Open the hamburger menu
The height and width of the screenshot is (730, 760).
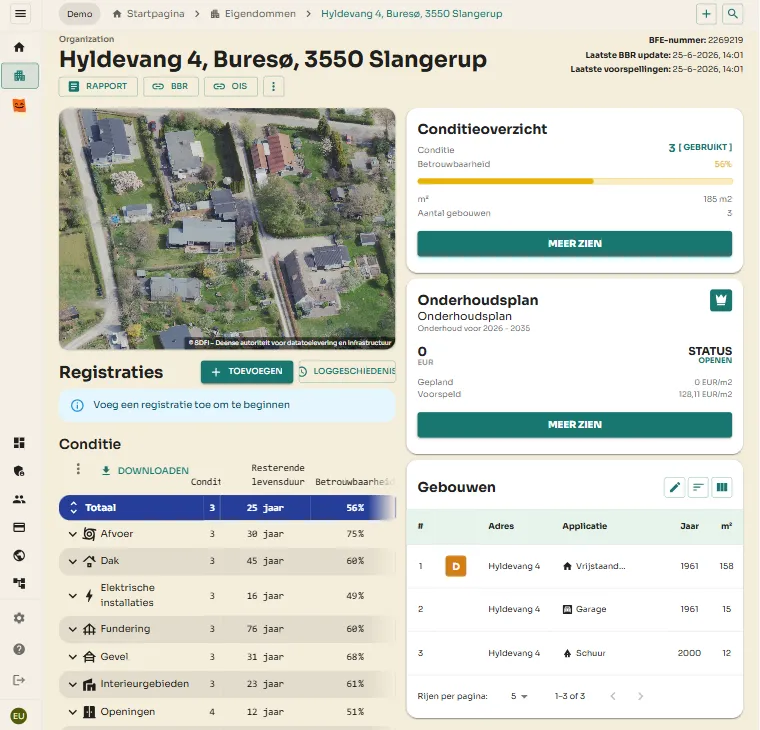pos(20,14)
